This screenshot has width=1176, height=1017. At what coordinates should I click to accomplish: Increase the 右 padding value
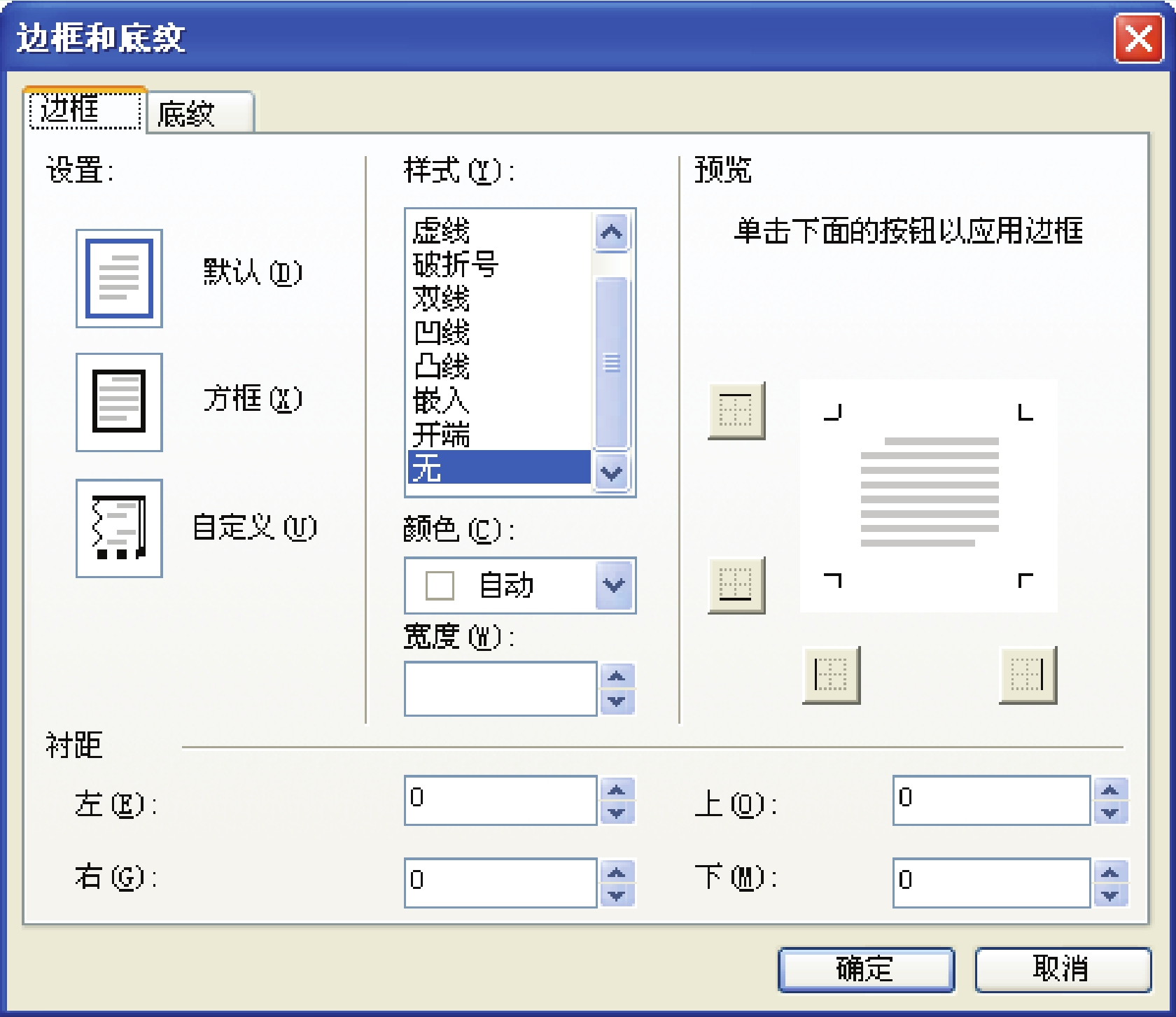pos(617,872)
